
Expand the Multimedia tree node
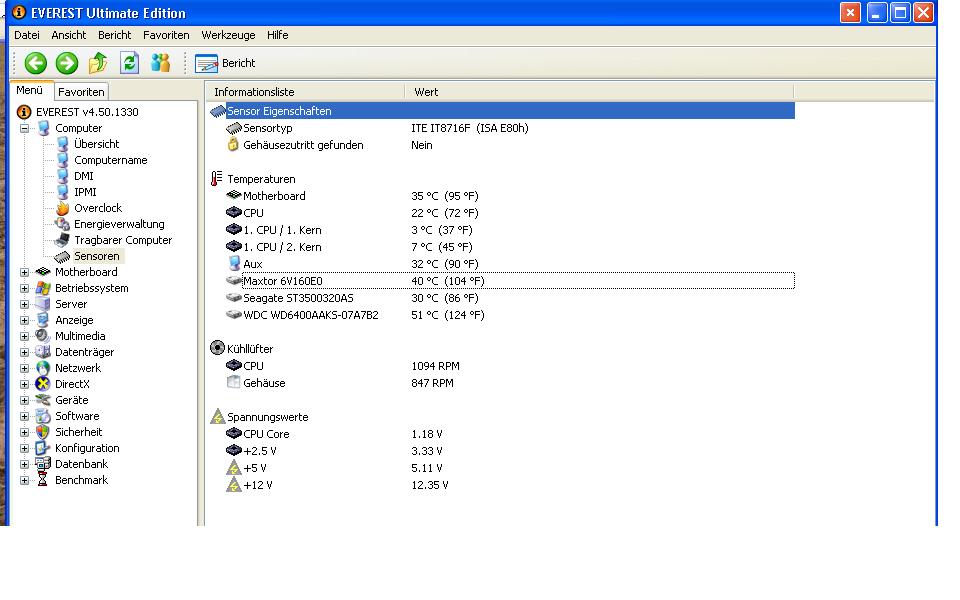pyautogui.click(x=24, y=336)
